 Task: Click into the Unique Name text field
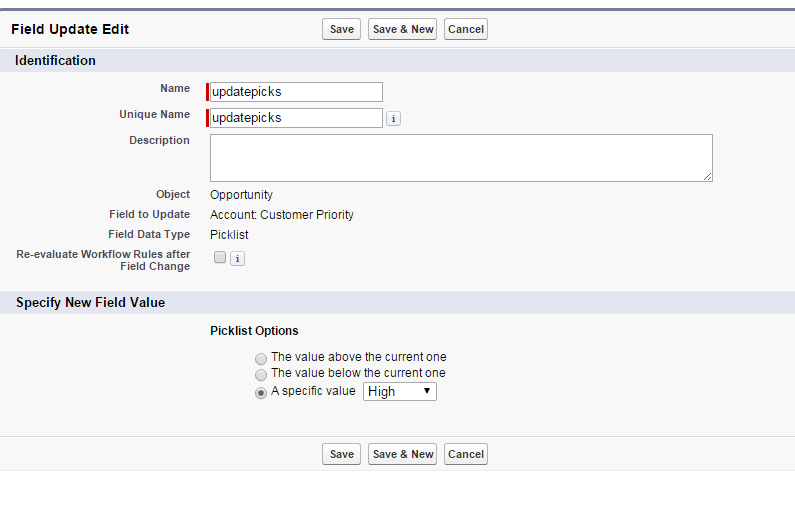pos(296,118)
